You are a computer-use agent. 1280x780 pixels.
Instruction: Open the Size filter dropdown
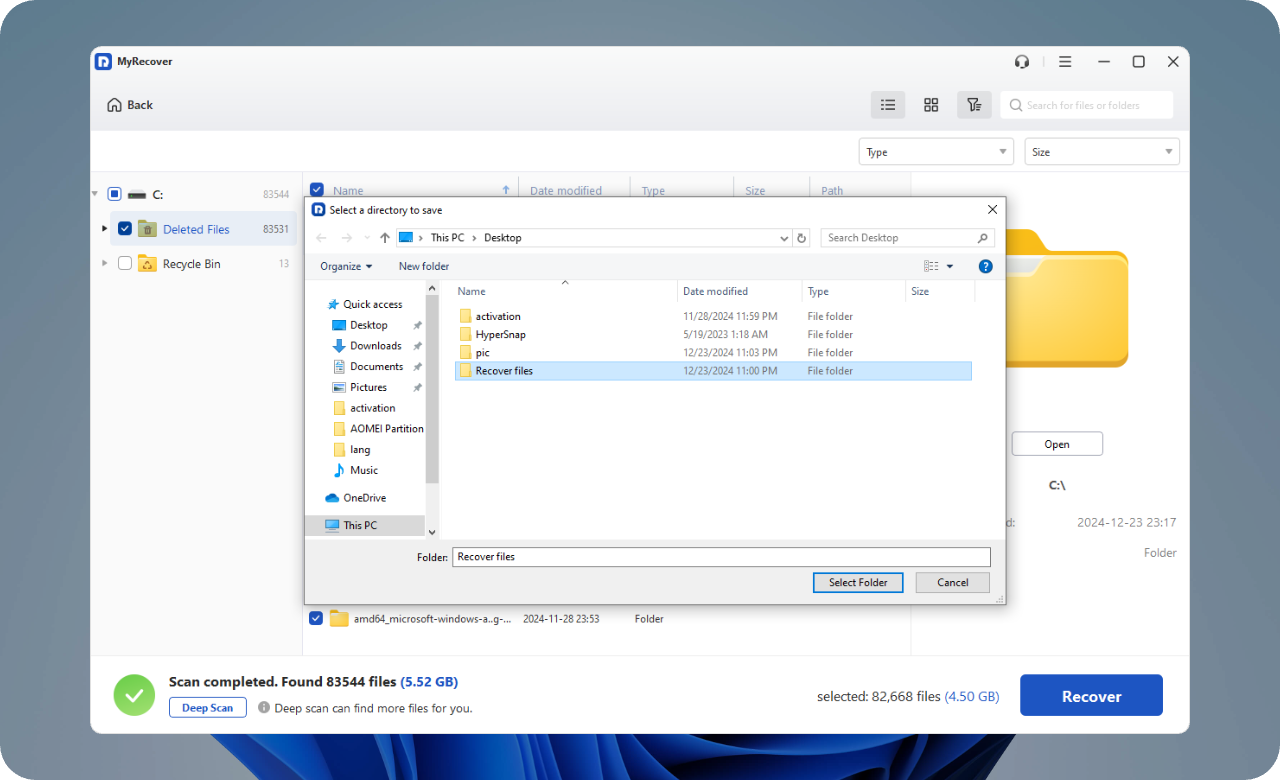click(x=1101, y=152)
